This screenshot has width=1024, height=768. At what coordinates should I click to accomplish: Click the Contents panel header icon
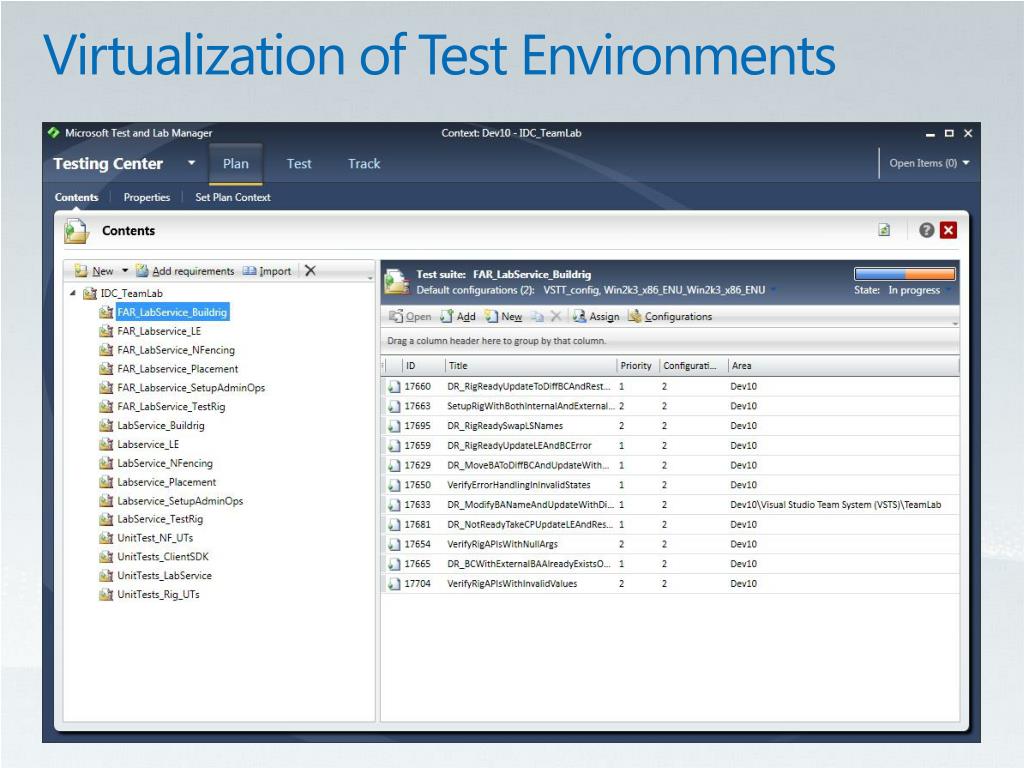[x=76, y=231]
